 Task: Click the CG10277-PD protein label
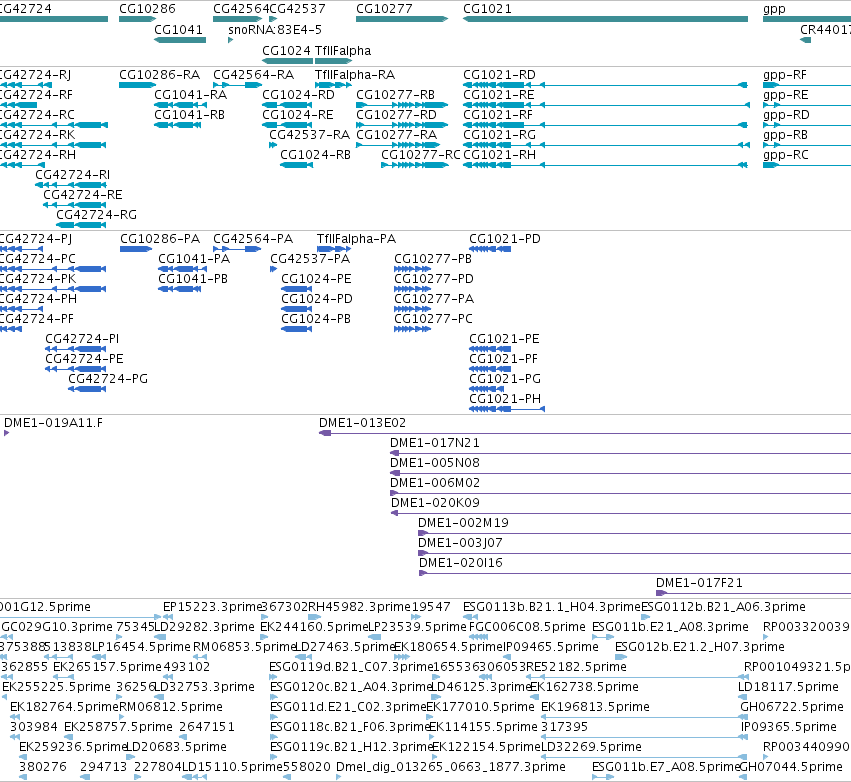click(434, 279)
